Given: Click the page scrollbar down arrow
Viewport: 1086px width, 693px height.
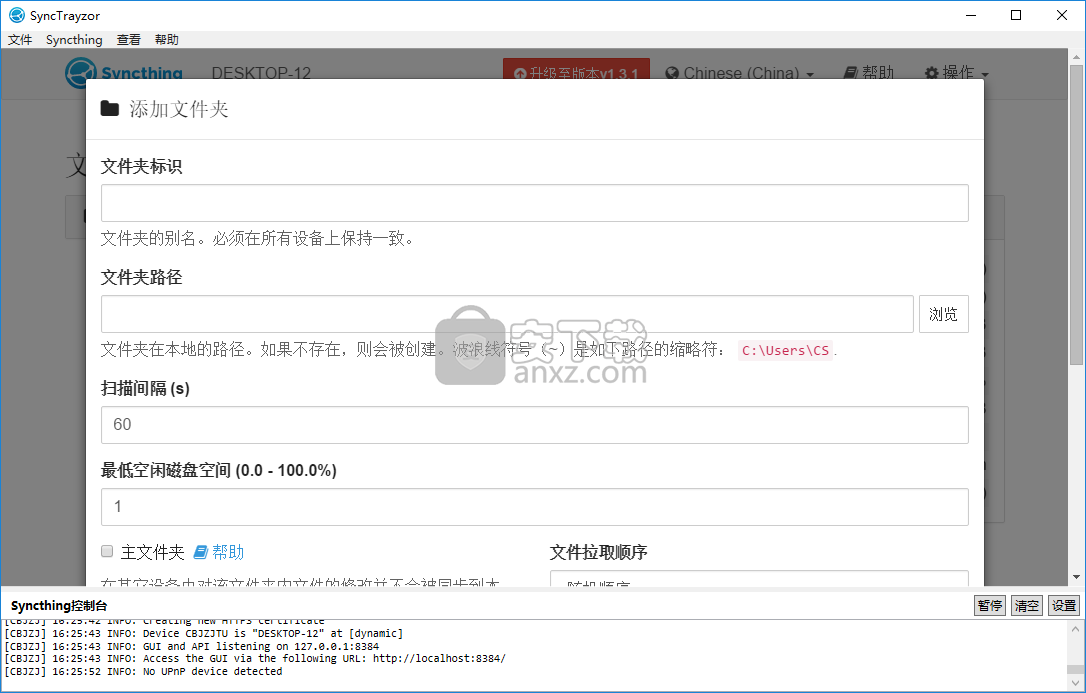Looking at the screenshot, I should tap(1076, 577).
